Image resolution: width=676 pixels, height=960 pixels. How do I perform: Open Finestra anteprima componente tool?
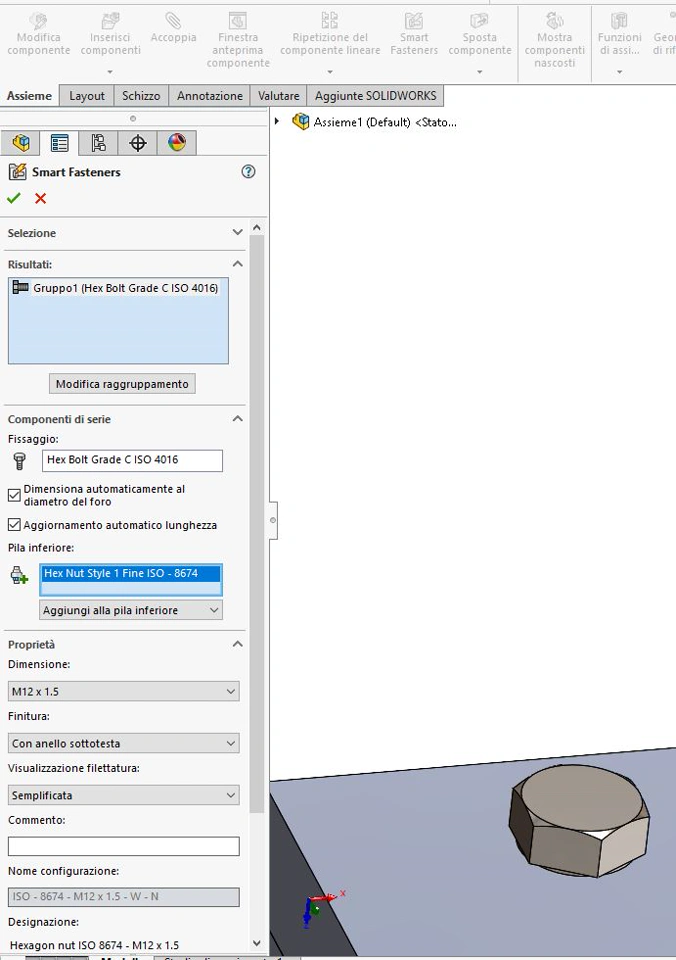[238, 40]
